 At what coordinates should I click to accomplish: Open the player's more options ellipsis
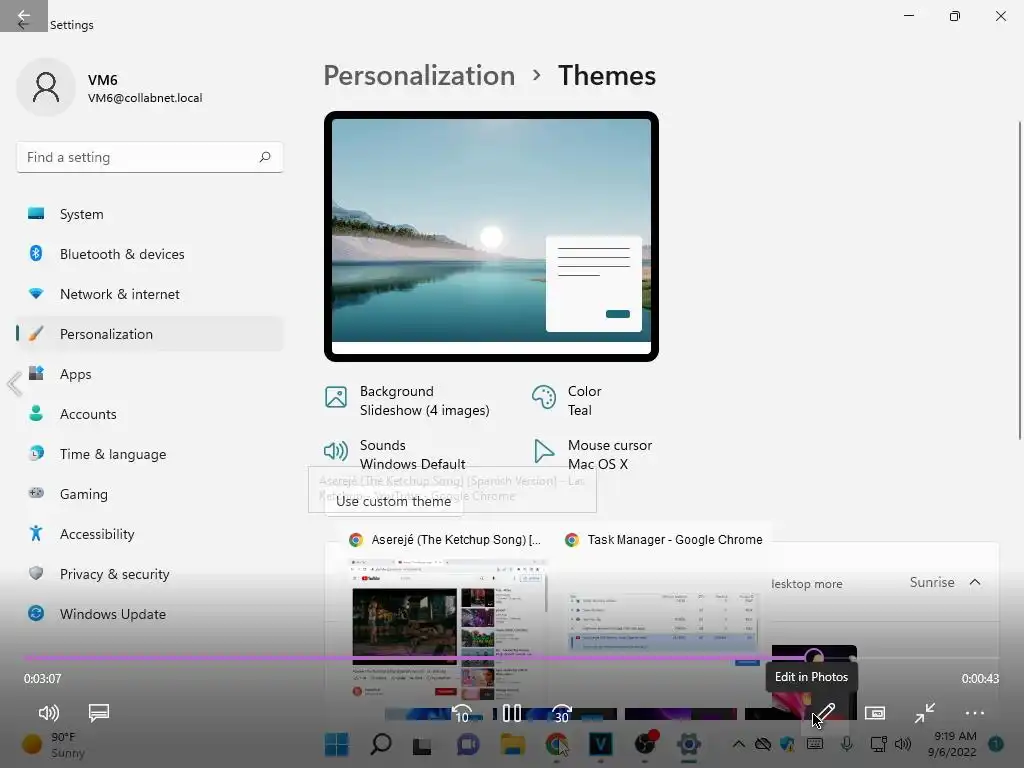[974, 713]
